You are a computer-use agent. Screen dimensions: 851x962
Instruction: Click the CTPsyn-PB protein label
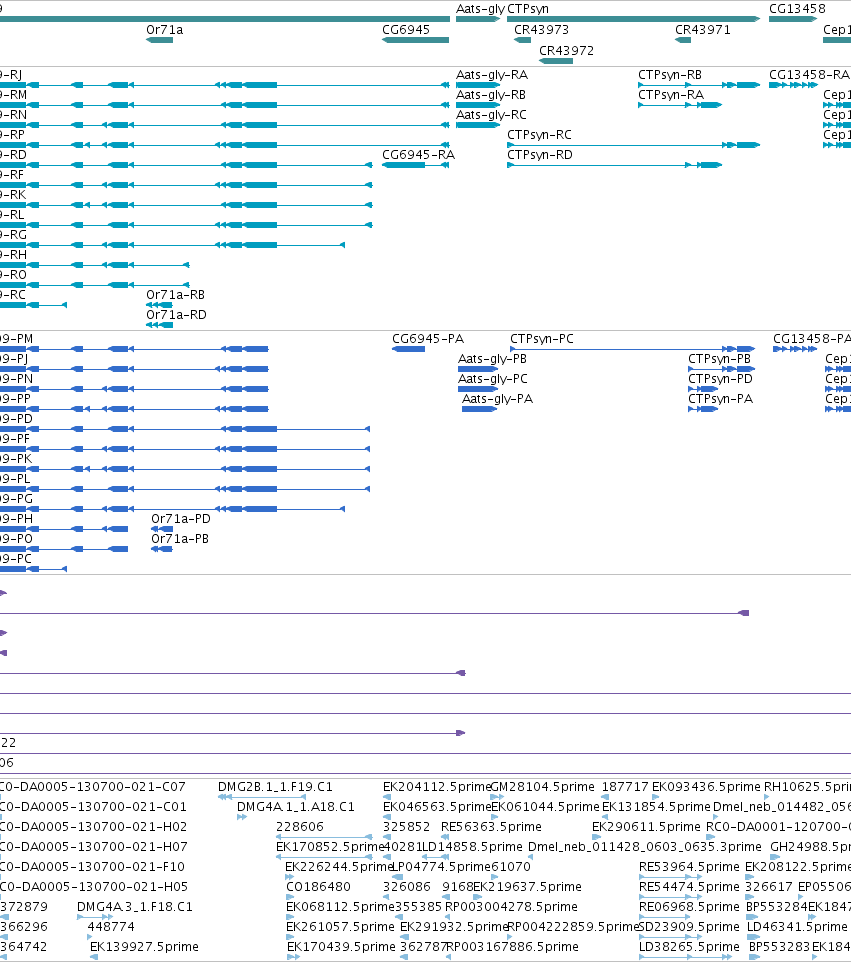719,359
